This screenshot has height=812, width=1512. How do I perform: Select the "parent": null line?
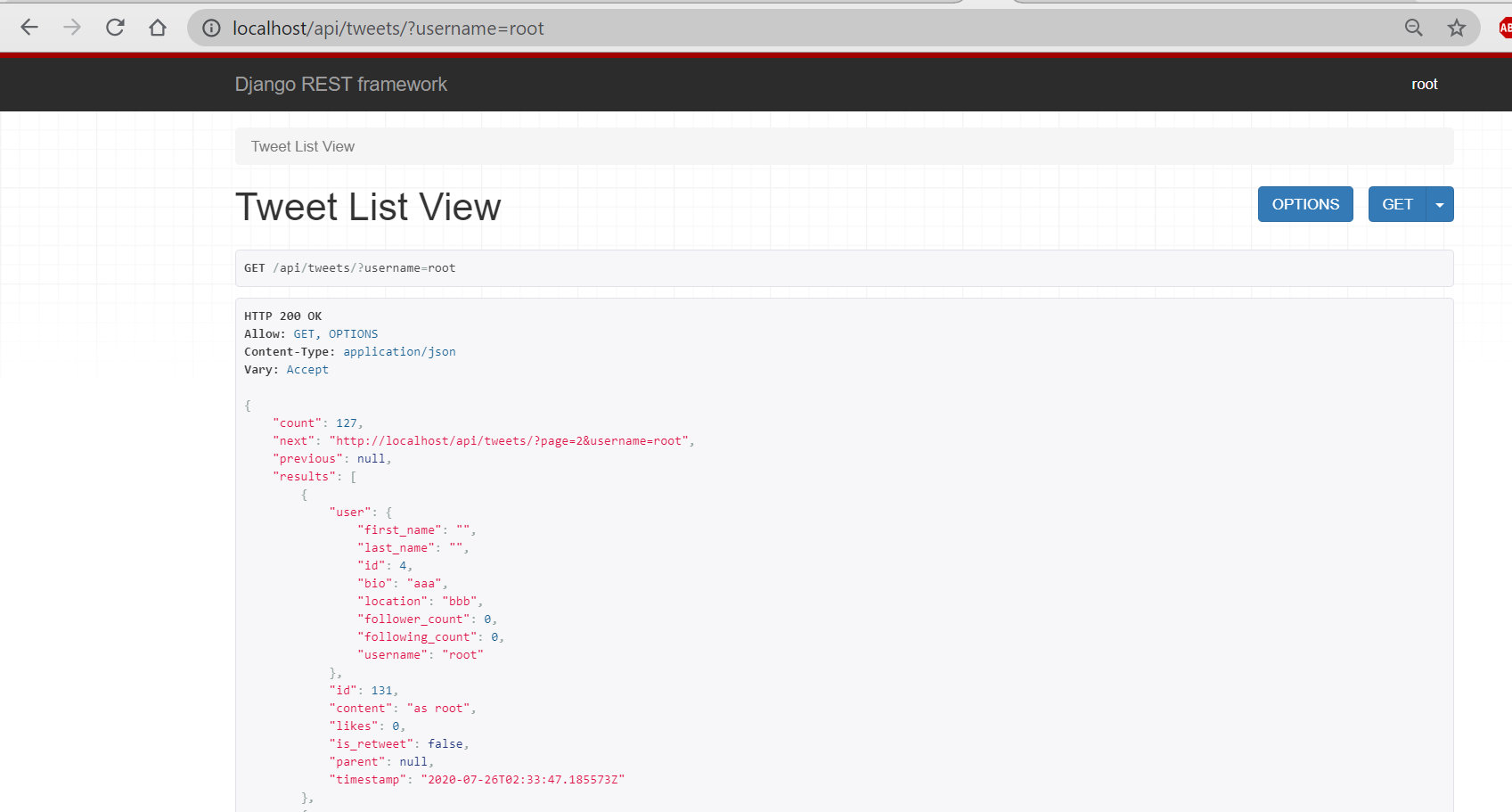381,762
